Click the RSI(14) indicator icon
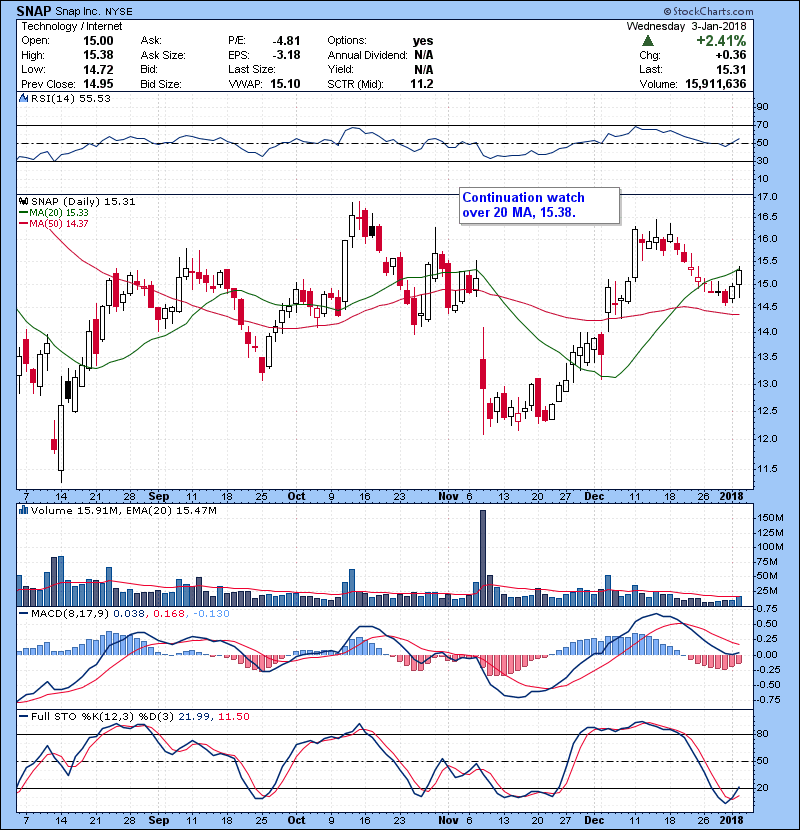This screenshot has width=800, height=830. point(23,98)
